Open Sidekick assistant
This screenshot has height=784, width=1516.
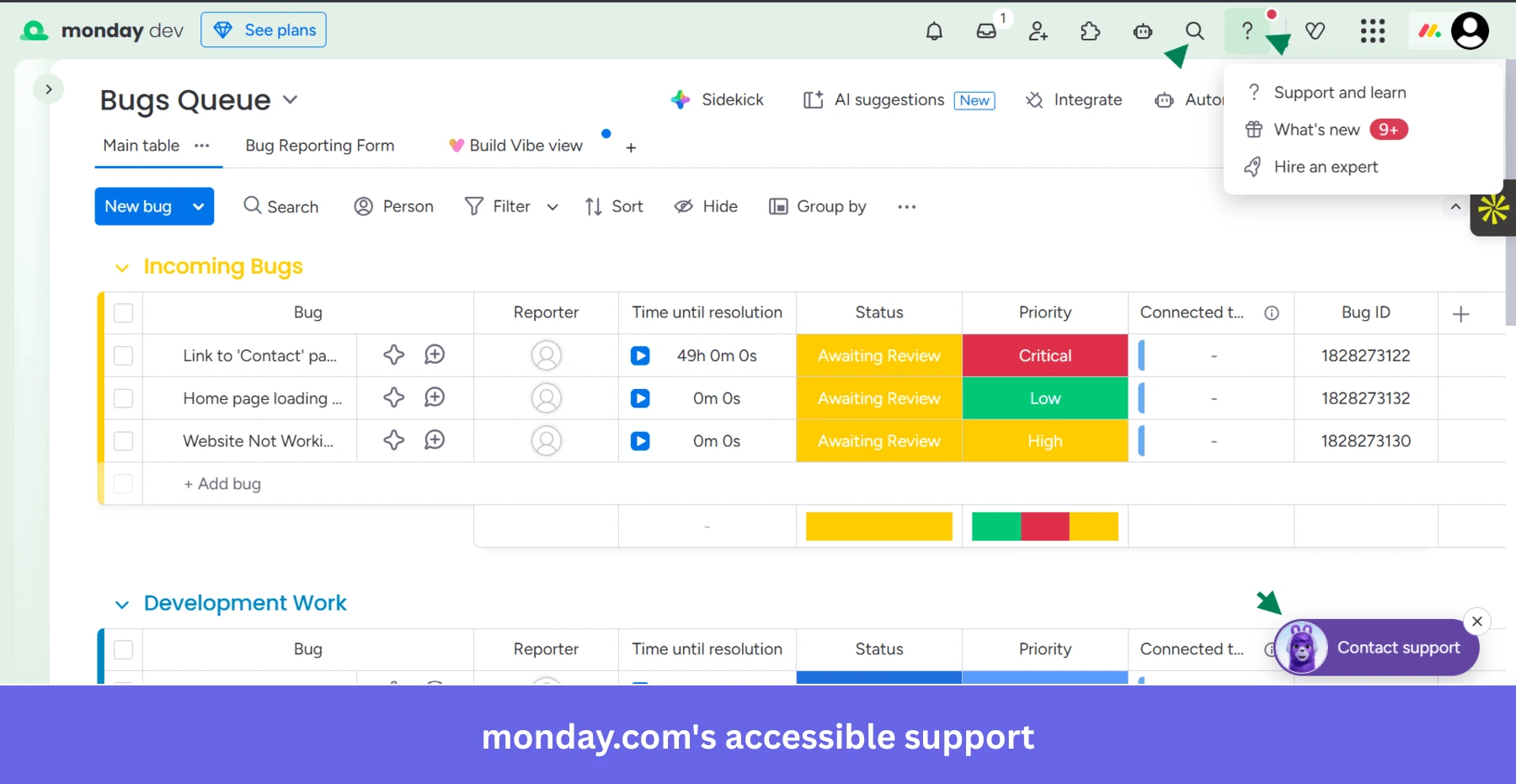point(717,100)
